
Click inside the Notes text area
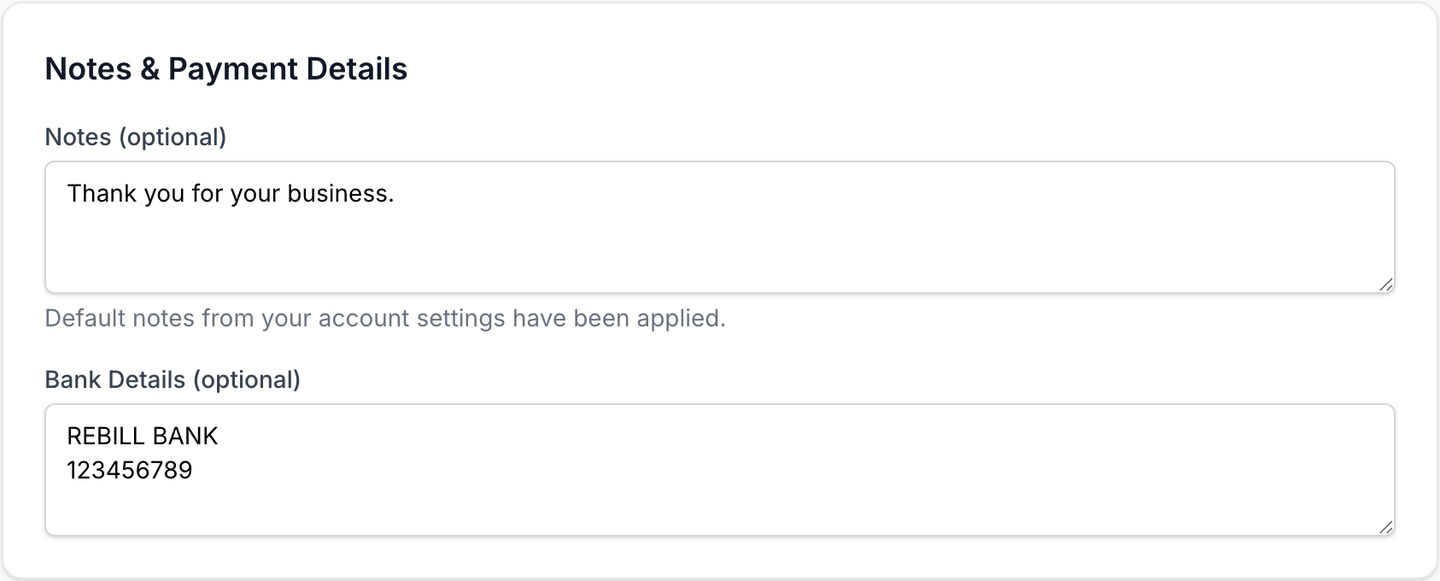coord(720,240)
